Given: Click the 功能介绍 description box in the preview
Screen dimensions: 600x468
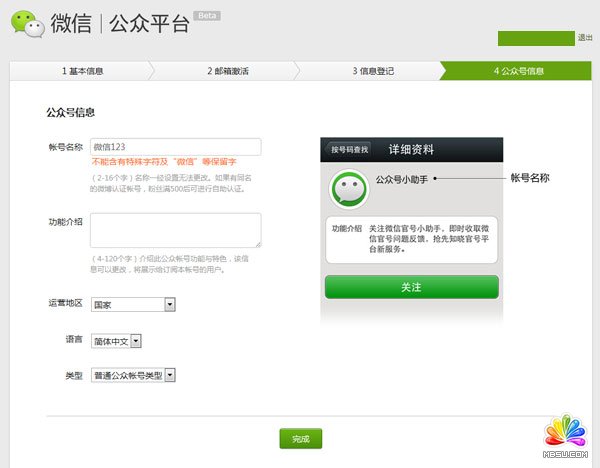Looking at the screenshot, I should tap(410, 240).
